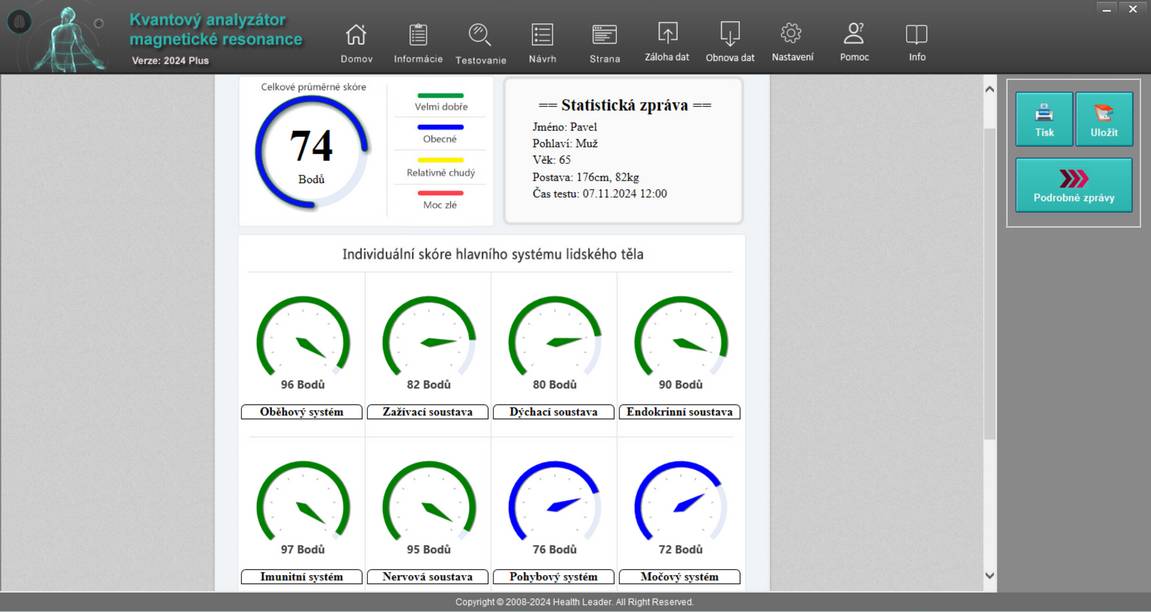The height and width of the screenshot is (612, 1151).
Task: Open the Návrh list icon
Action: (542, 34)
